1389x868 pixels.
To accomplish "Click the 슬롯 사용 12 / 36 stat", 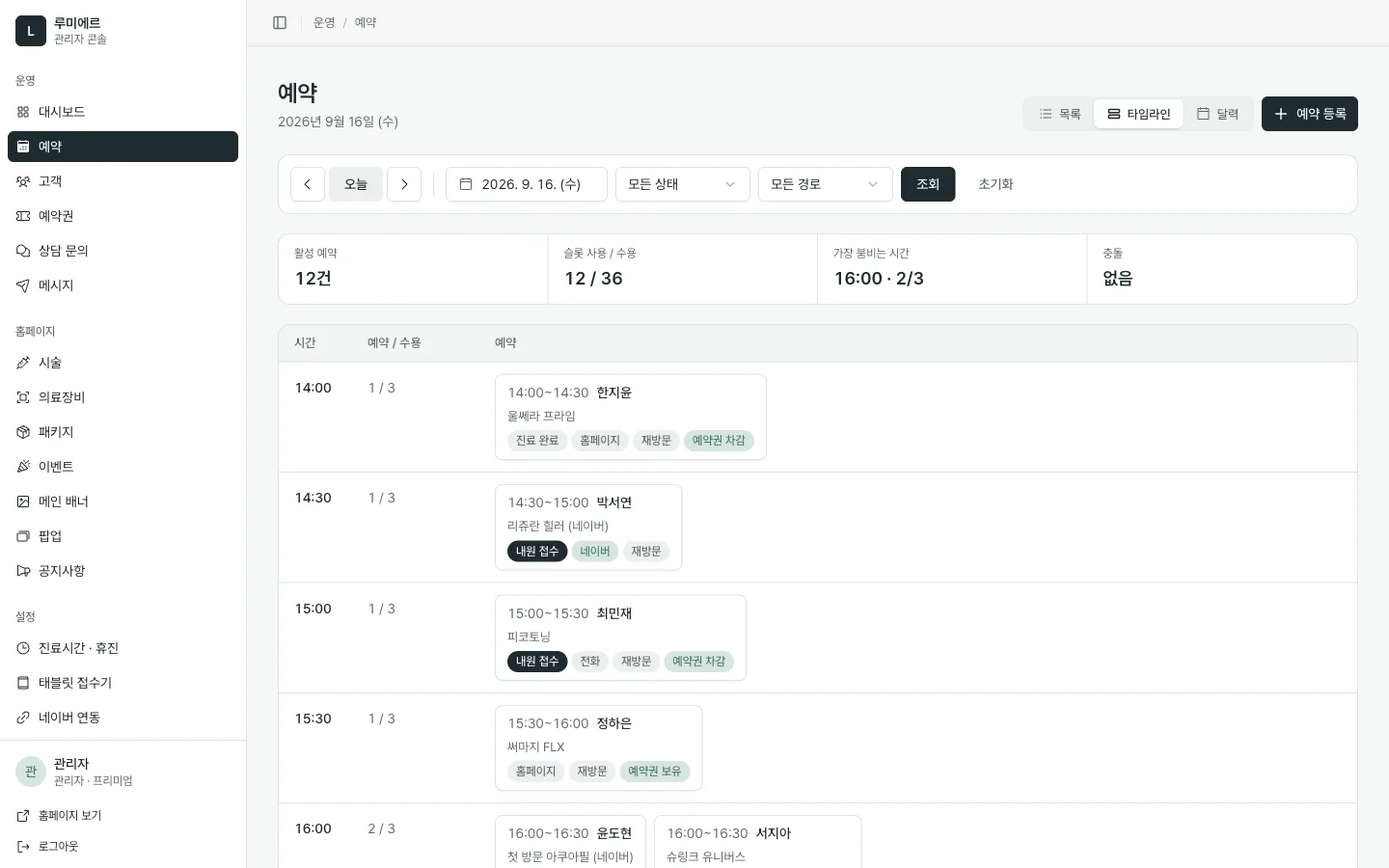I will tap(683, 269).
